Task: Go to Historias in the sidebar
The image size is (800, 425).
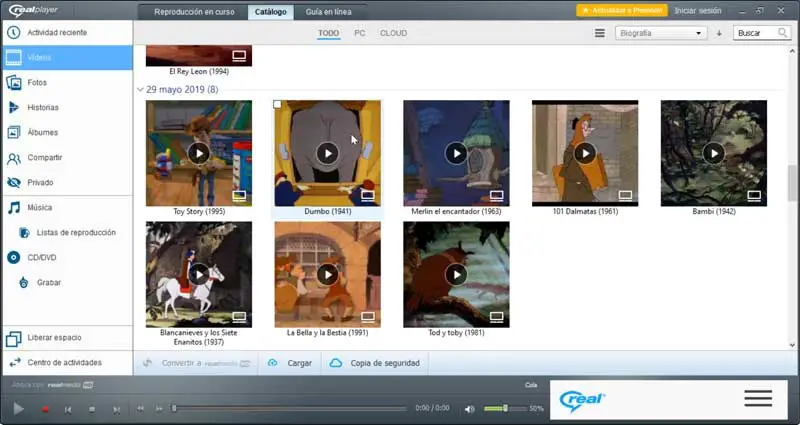Action: pyautogui.click(x=66, y=108)
